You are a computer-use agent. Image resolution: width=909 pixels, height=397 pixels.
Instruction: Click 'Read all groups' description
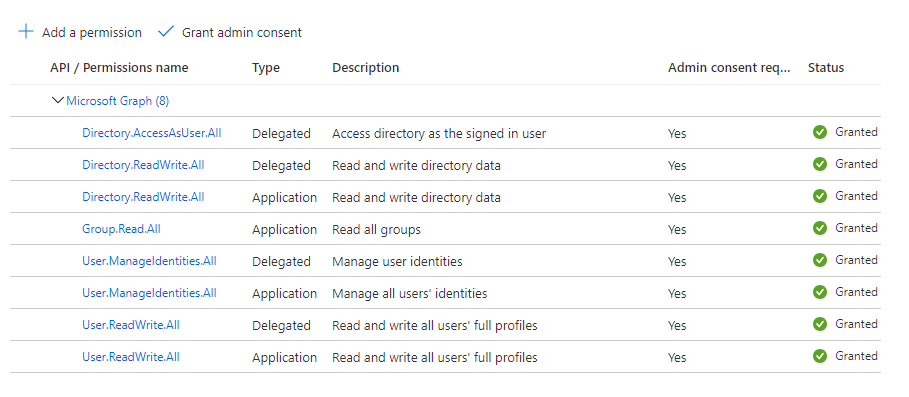click(376, 230)
